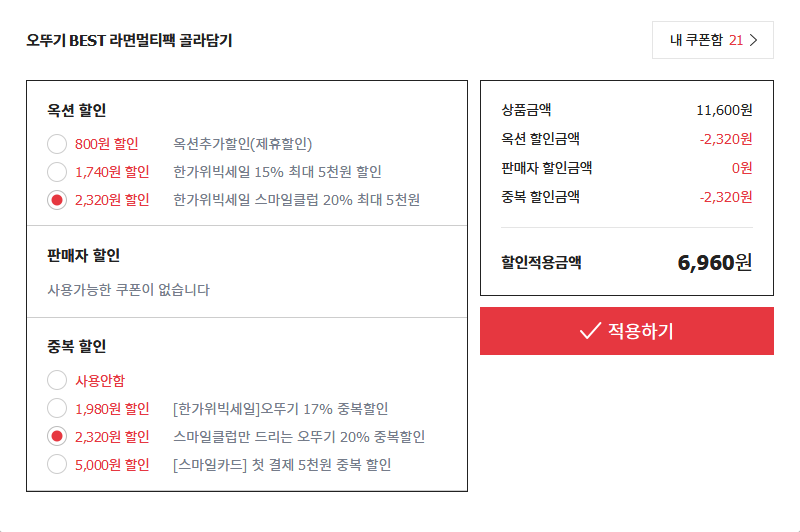Click 스마일클럽만 드리는 오뚜기 20% 중복할인 label
Viewport: 800px width, 532px height.
[299, 437]
